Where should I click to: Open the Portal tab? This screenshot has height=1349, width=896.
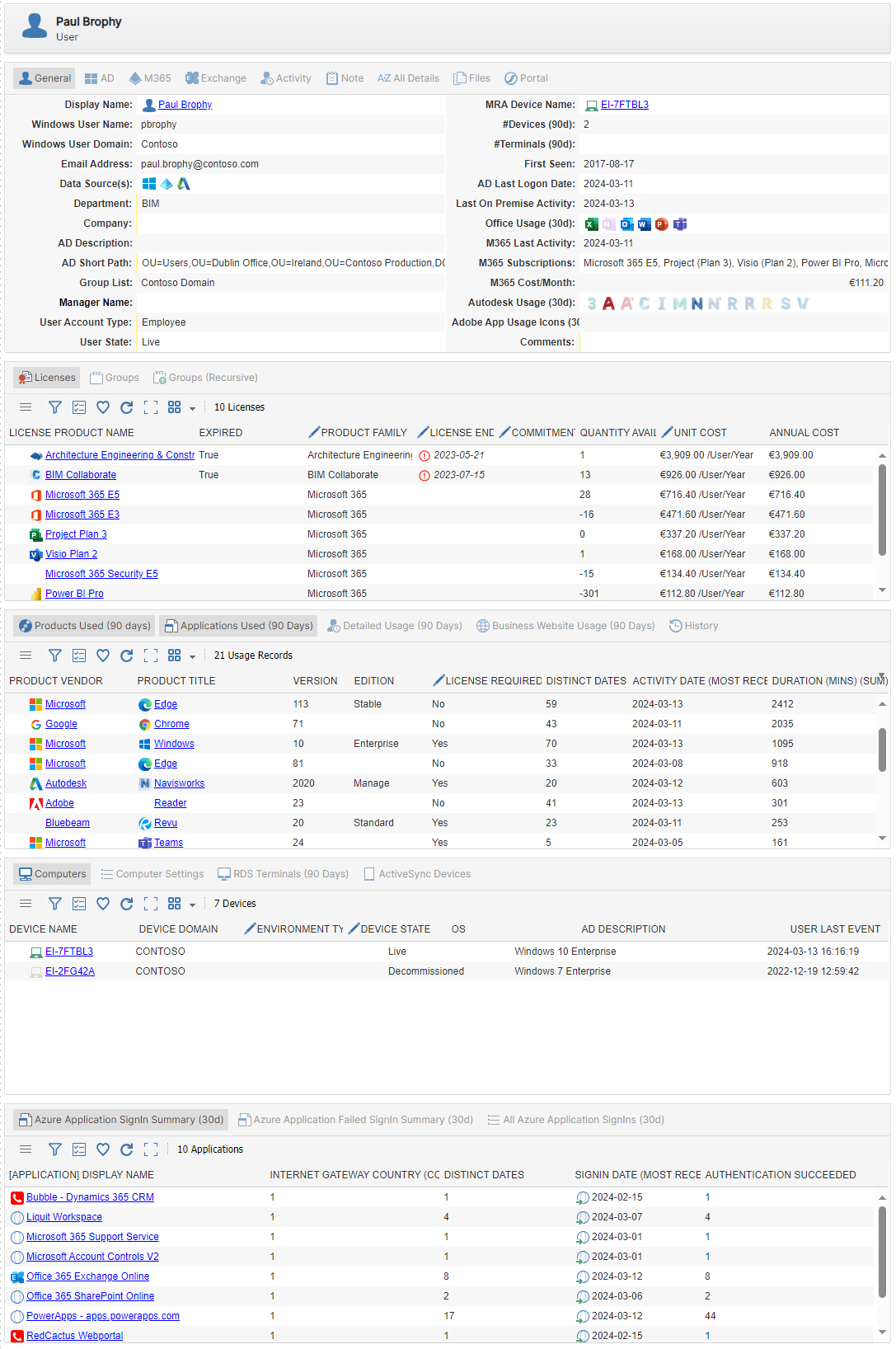point(526,78)
